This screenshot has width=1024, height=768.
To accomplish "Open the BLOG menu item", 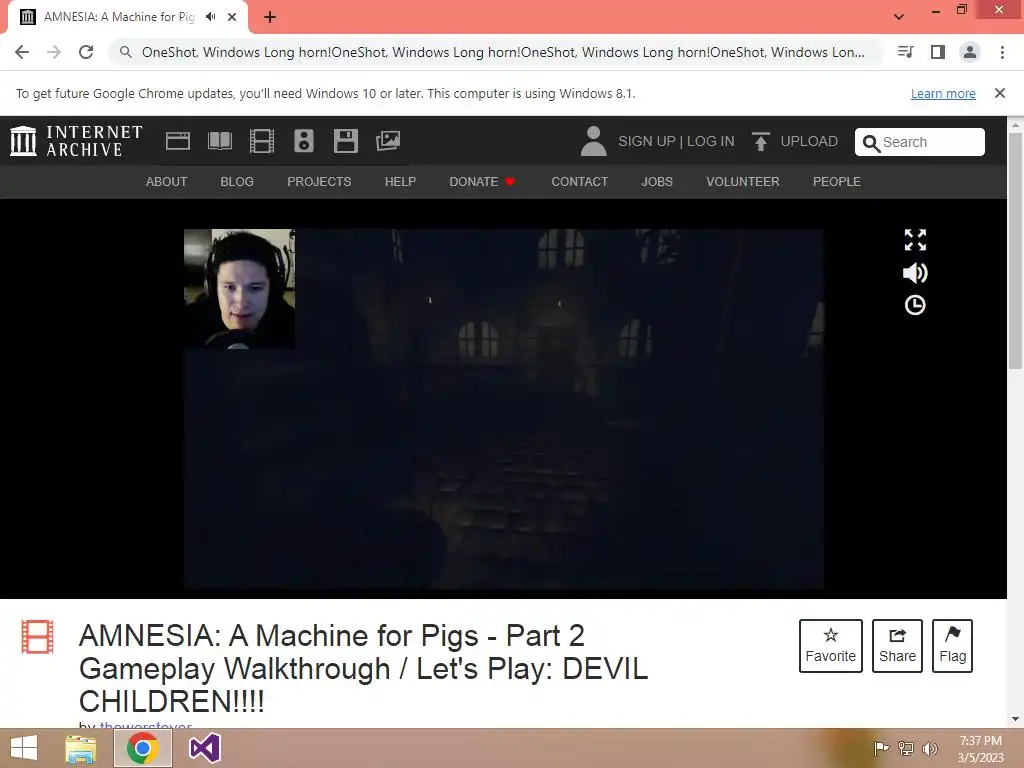I will pos(237,182).
